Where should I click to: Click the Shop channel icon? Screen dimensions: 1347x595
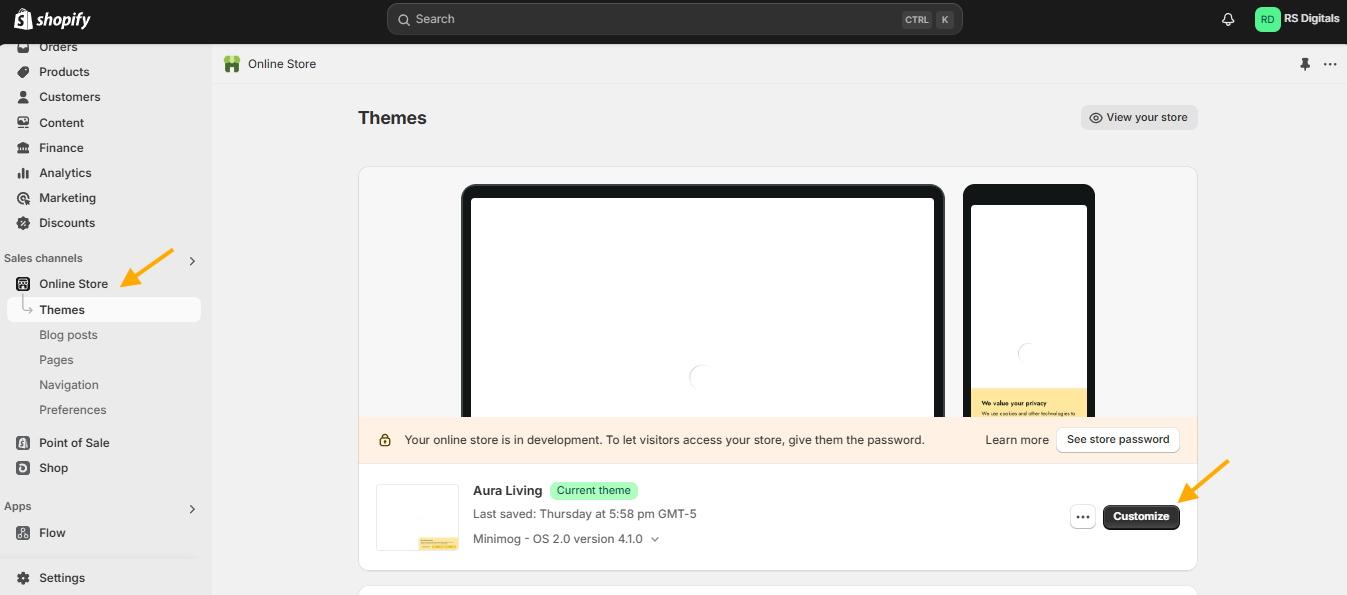[x=23, y=468]
